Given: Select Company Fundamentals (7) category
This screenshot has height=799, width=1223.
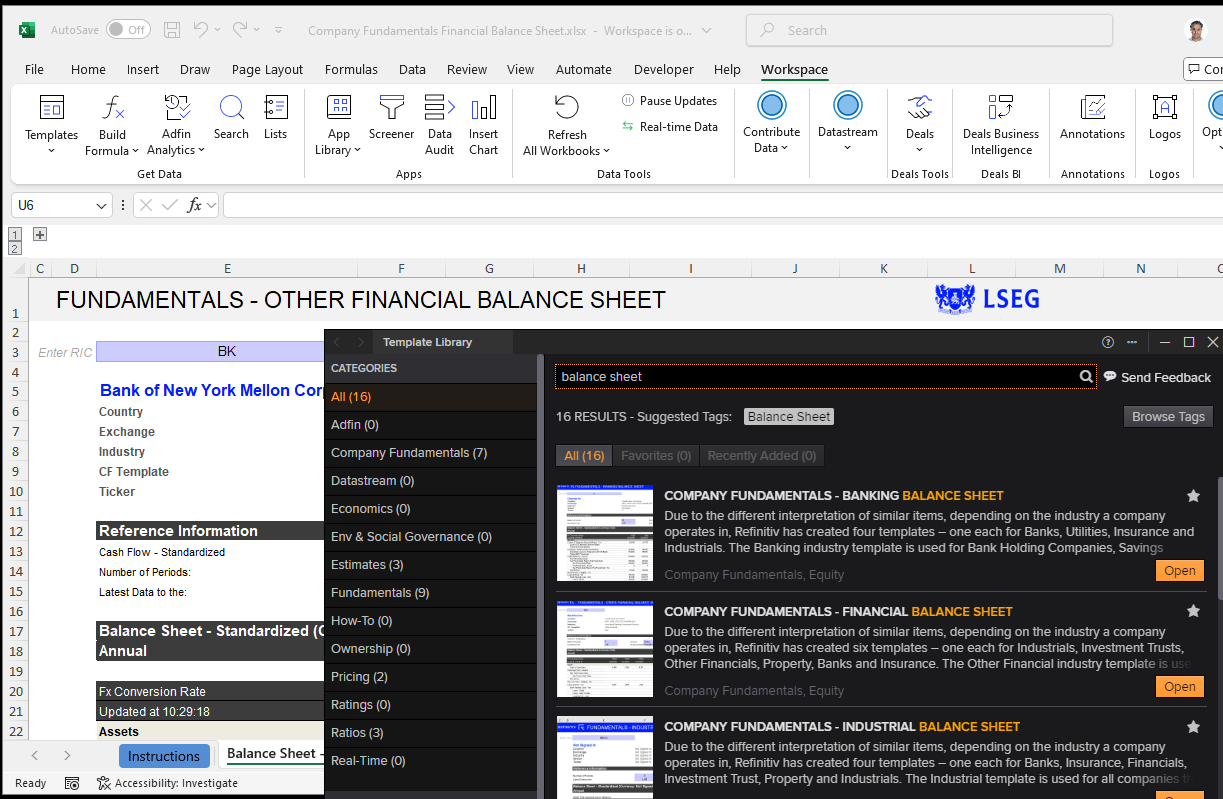Looking at the screenshot, I should pos(431,453).
